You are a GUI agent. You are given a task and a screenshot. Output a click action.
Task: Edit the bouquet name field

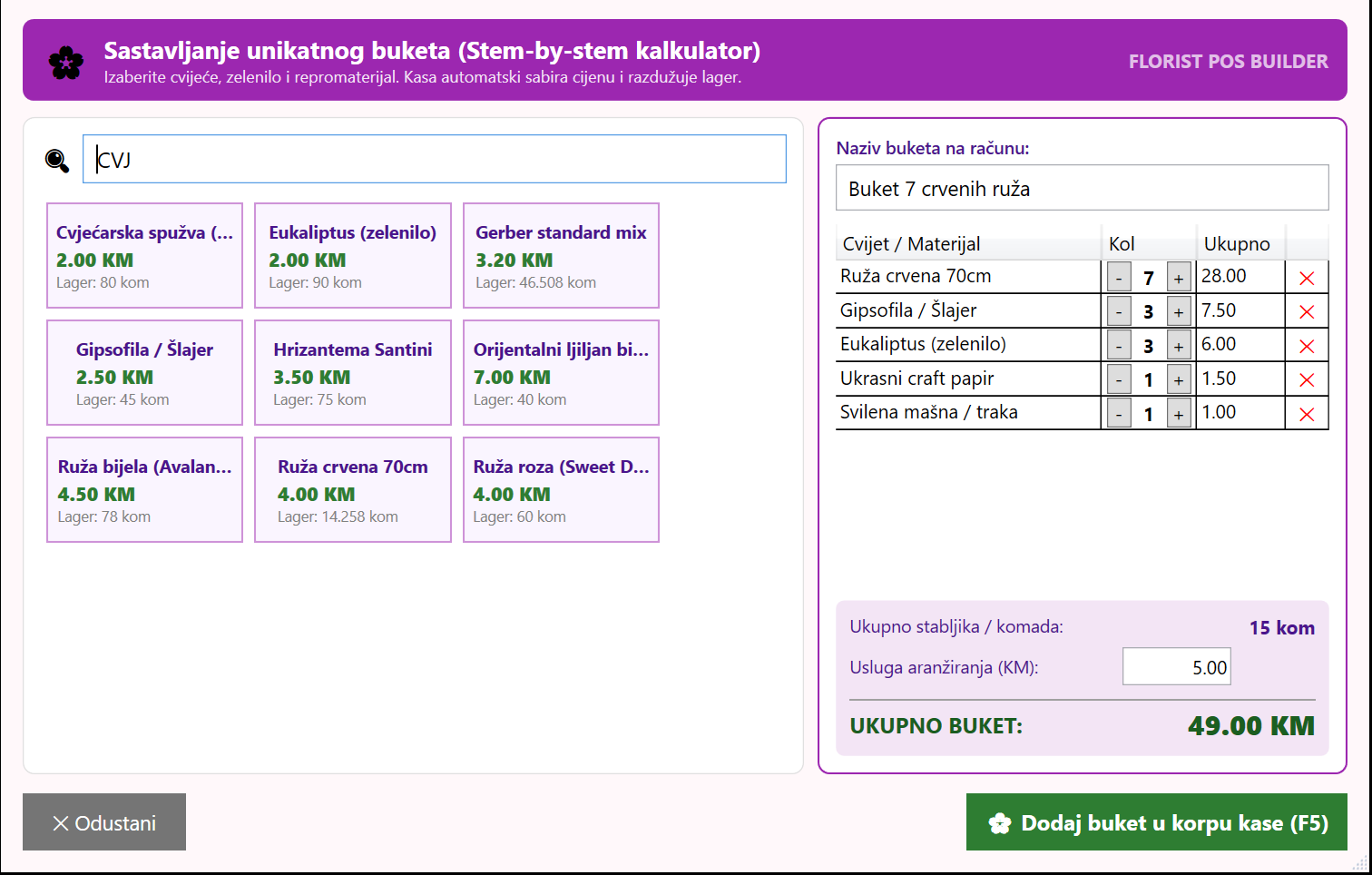pyautogui.click(x=1082, y=188)
